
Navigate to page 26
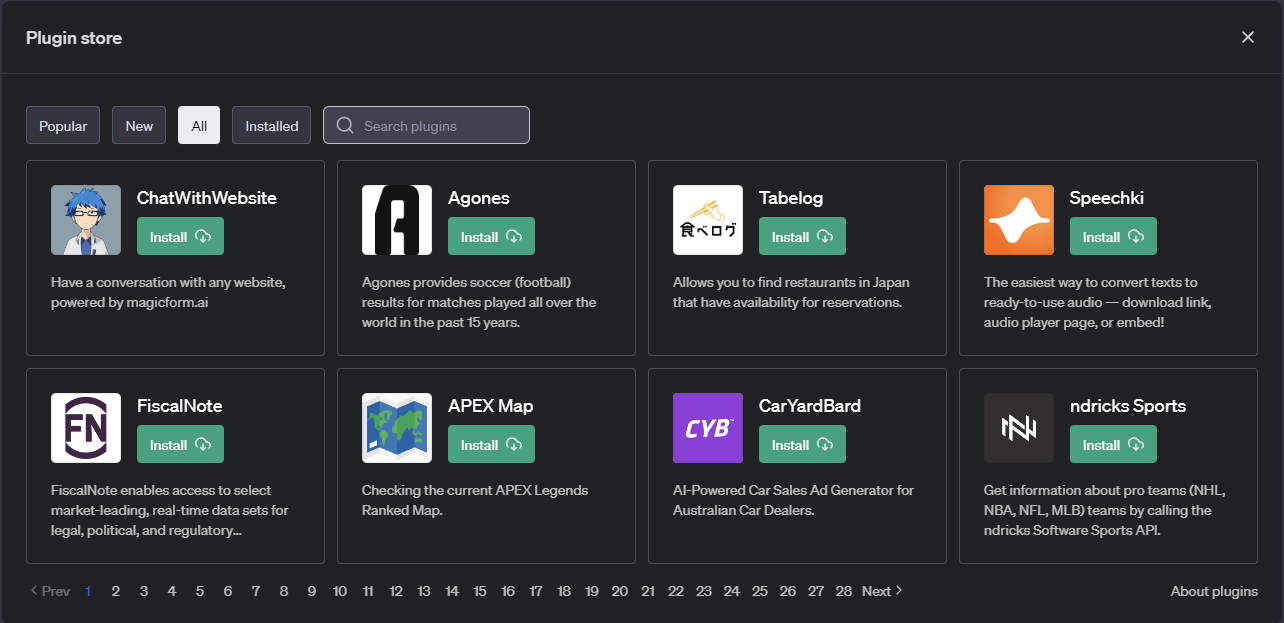pos(788,591)
